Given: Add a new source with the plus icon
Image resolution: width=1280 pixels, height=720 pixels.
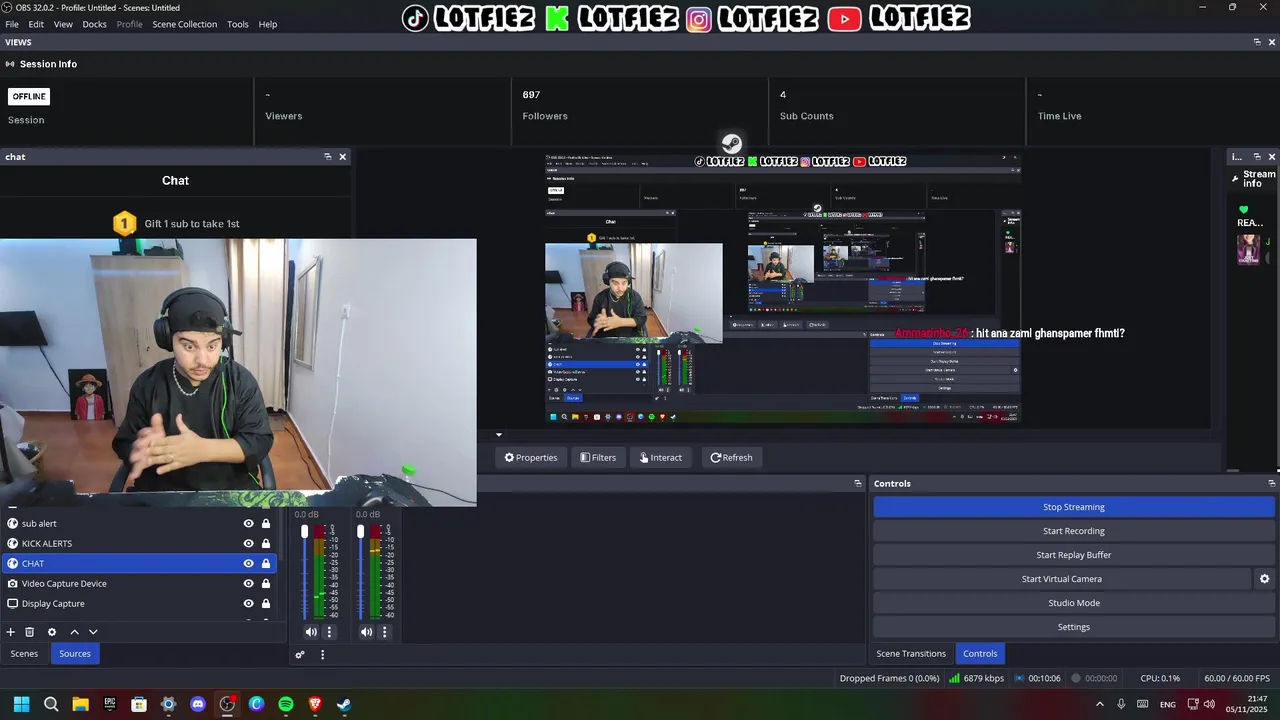Looking at the screenshot, I should [x=11, y=632].
